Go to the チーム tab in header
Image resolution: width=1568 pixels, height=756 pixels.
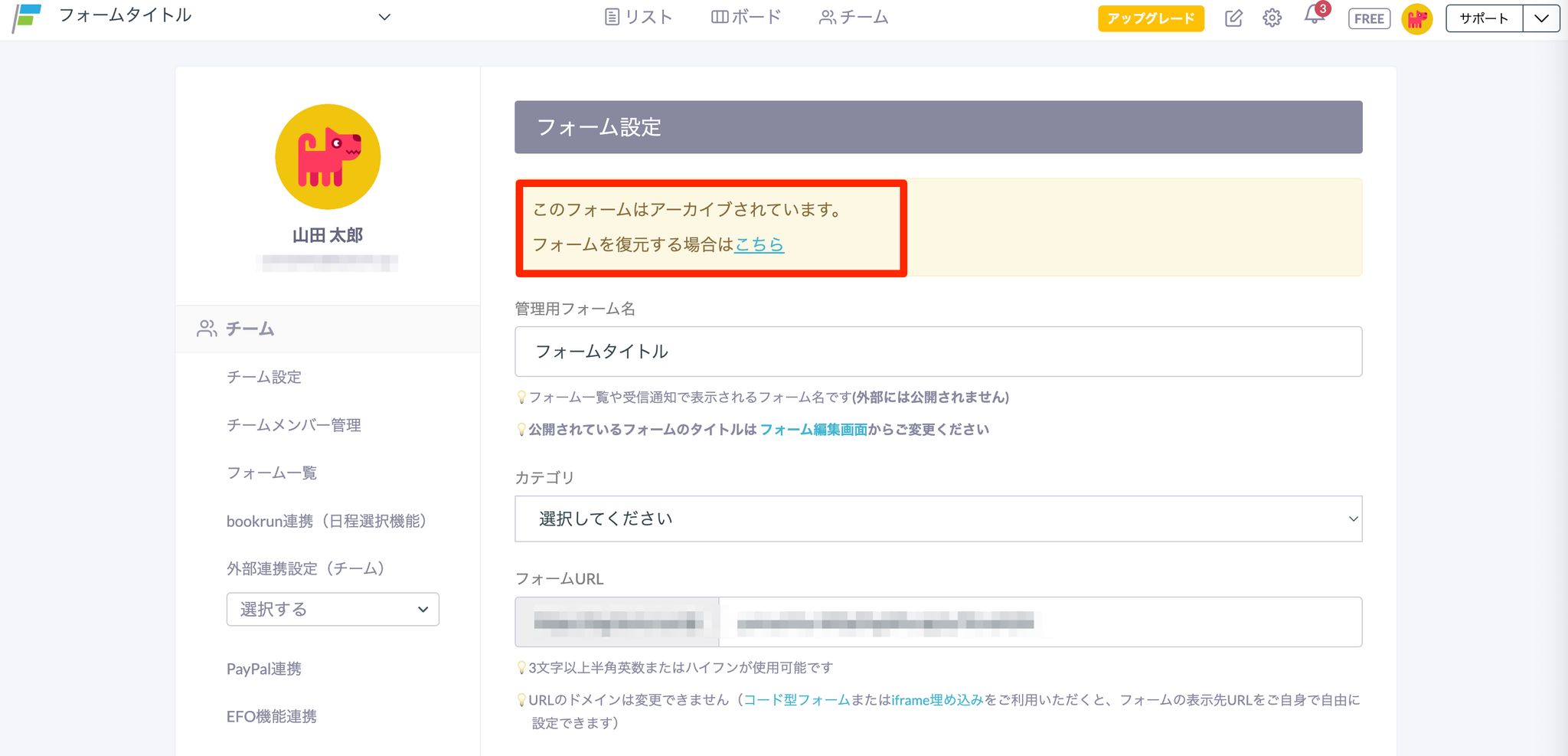tap(854, 17)
